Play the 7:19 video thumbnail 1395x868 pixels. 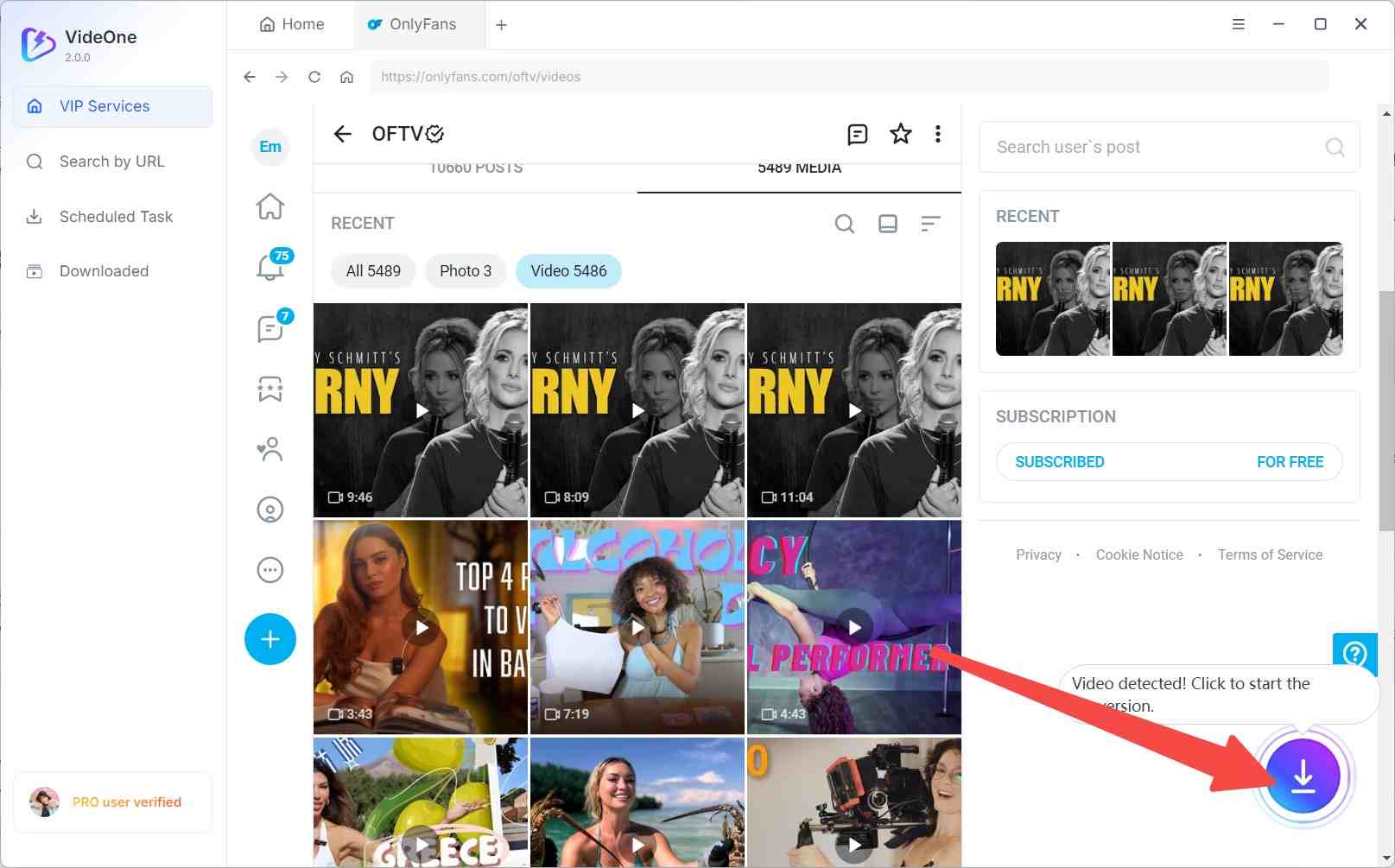pos(637,627)
